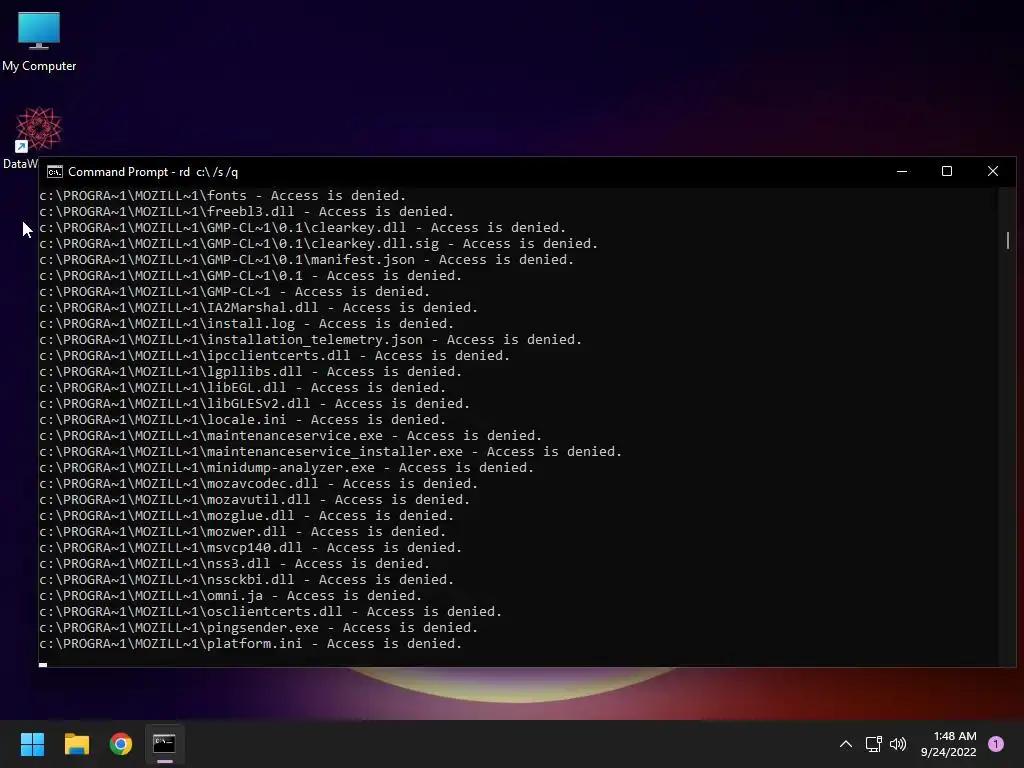Click the libGLESv2.dll line
Screen dimensions: 1024x768
point(255,404)
